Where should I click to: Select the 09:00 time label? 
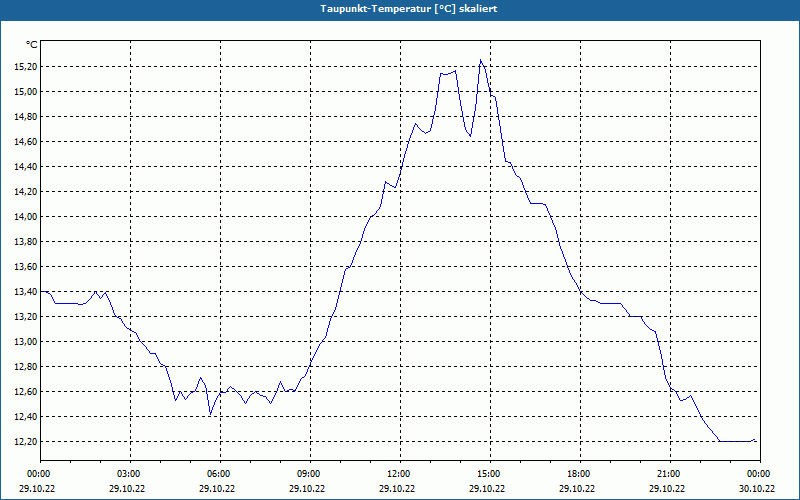(x=310, y=474)
